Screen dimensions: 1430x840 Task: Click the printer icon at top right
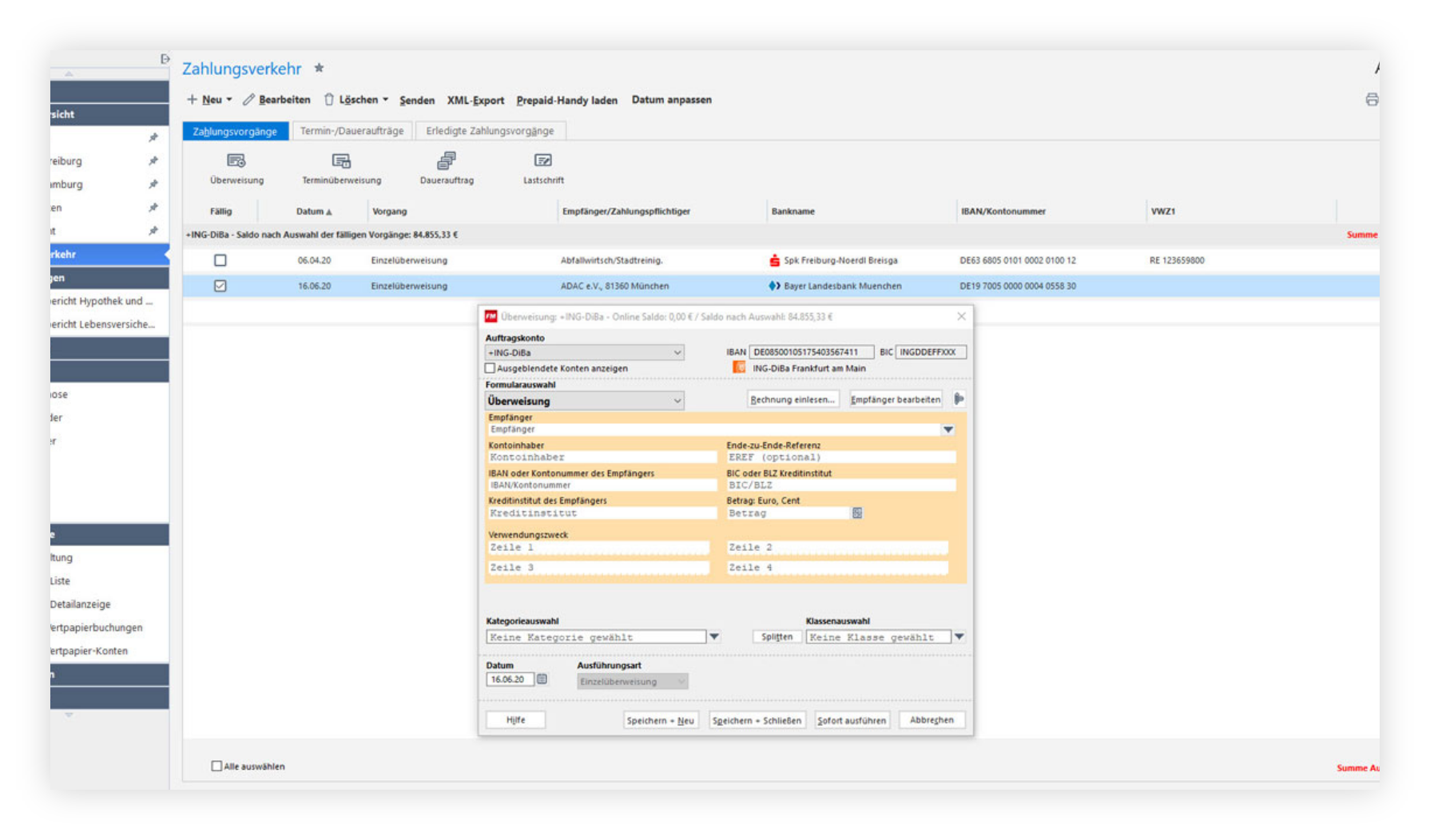point(1372,100)
